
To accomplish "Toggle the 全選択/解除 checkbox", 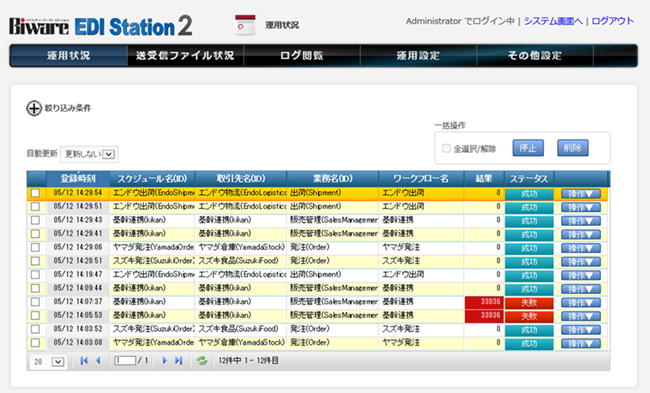I will pos(446,148).
